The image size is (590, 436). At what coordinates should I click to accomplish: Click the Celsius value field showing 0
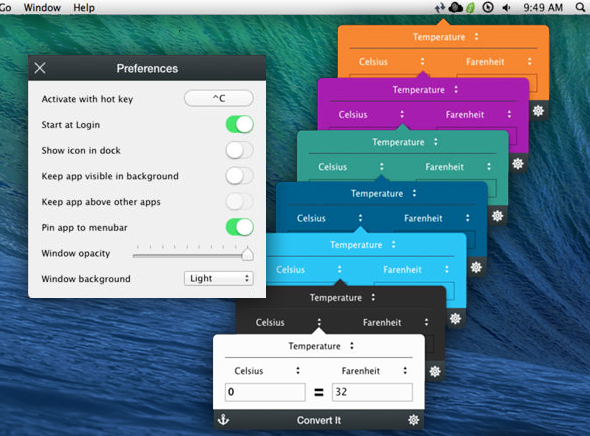265,392
